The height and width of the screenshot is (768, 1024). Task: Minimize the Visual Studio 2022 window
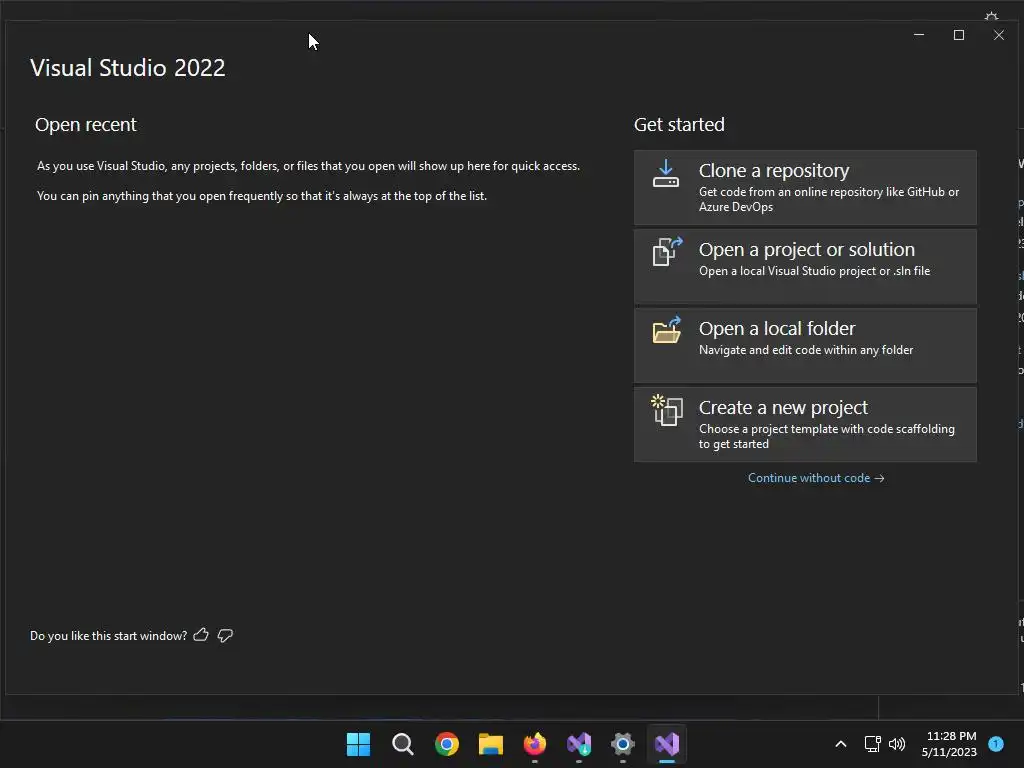919,35
